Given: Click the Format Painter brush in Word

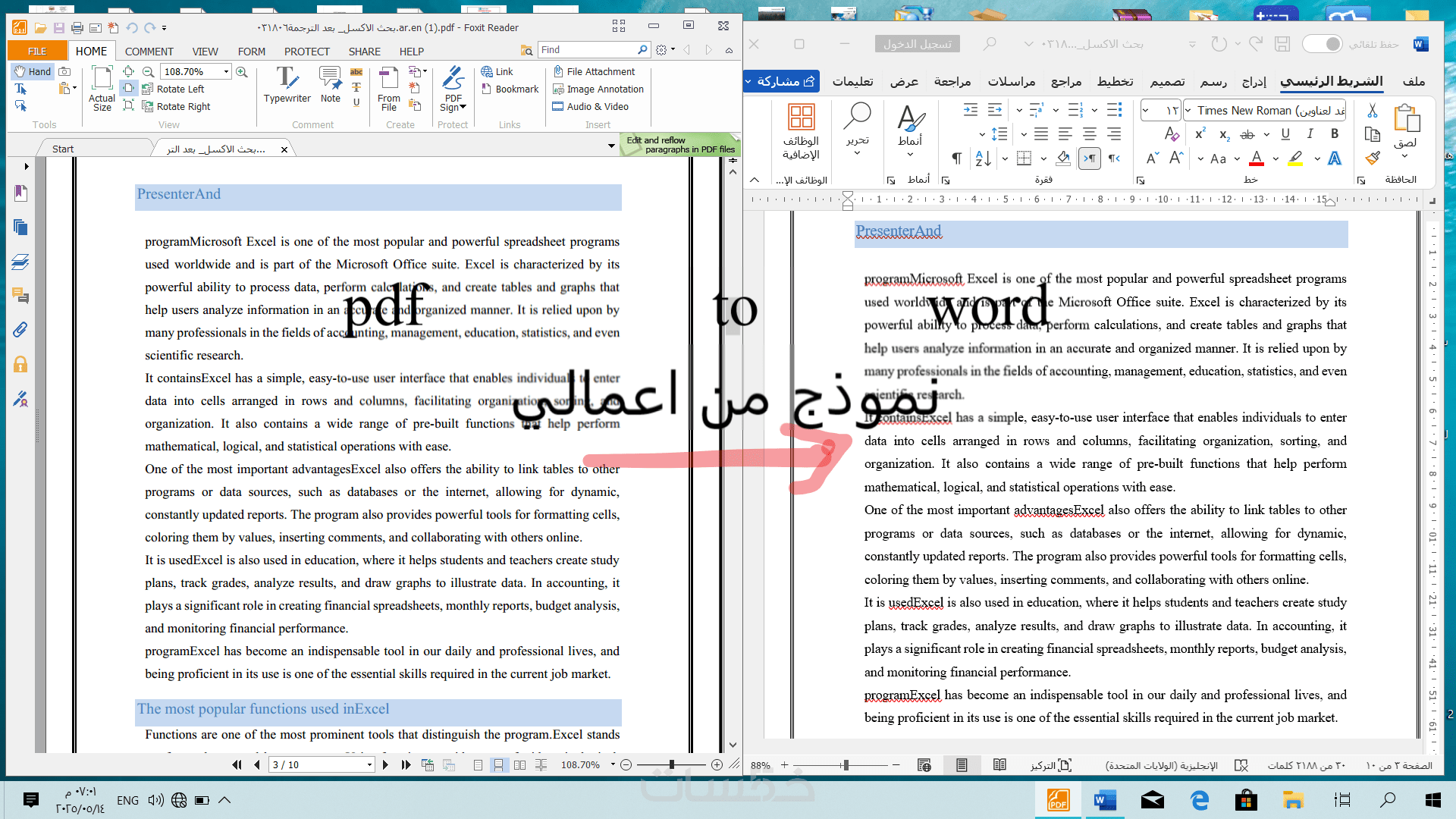Looking at the screenshot, I should (1372, 158).
